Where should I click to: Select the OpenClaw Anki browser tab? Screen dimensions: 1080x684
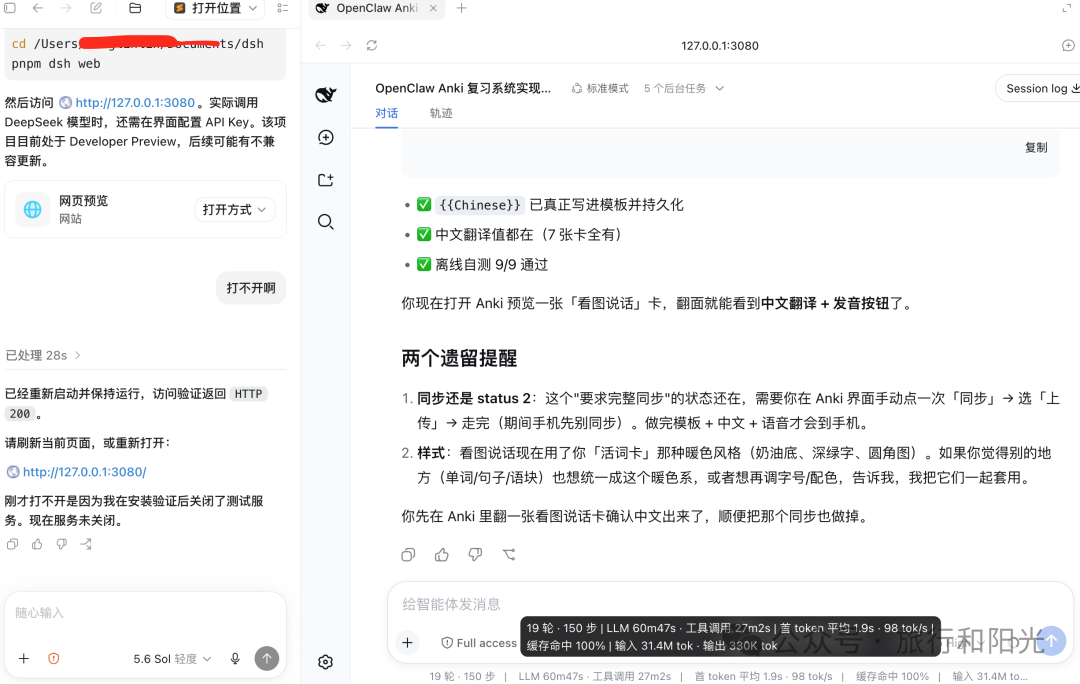click(x=377, y=8)
